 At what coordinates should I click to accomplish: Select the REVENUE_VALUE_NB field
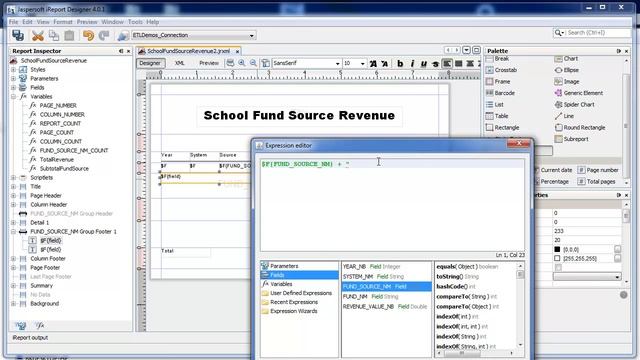pyautogui.click(x=386, y=307)
